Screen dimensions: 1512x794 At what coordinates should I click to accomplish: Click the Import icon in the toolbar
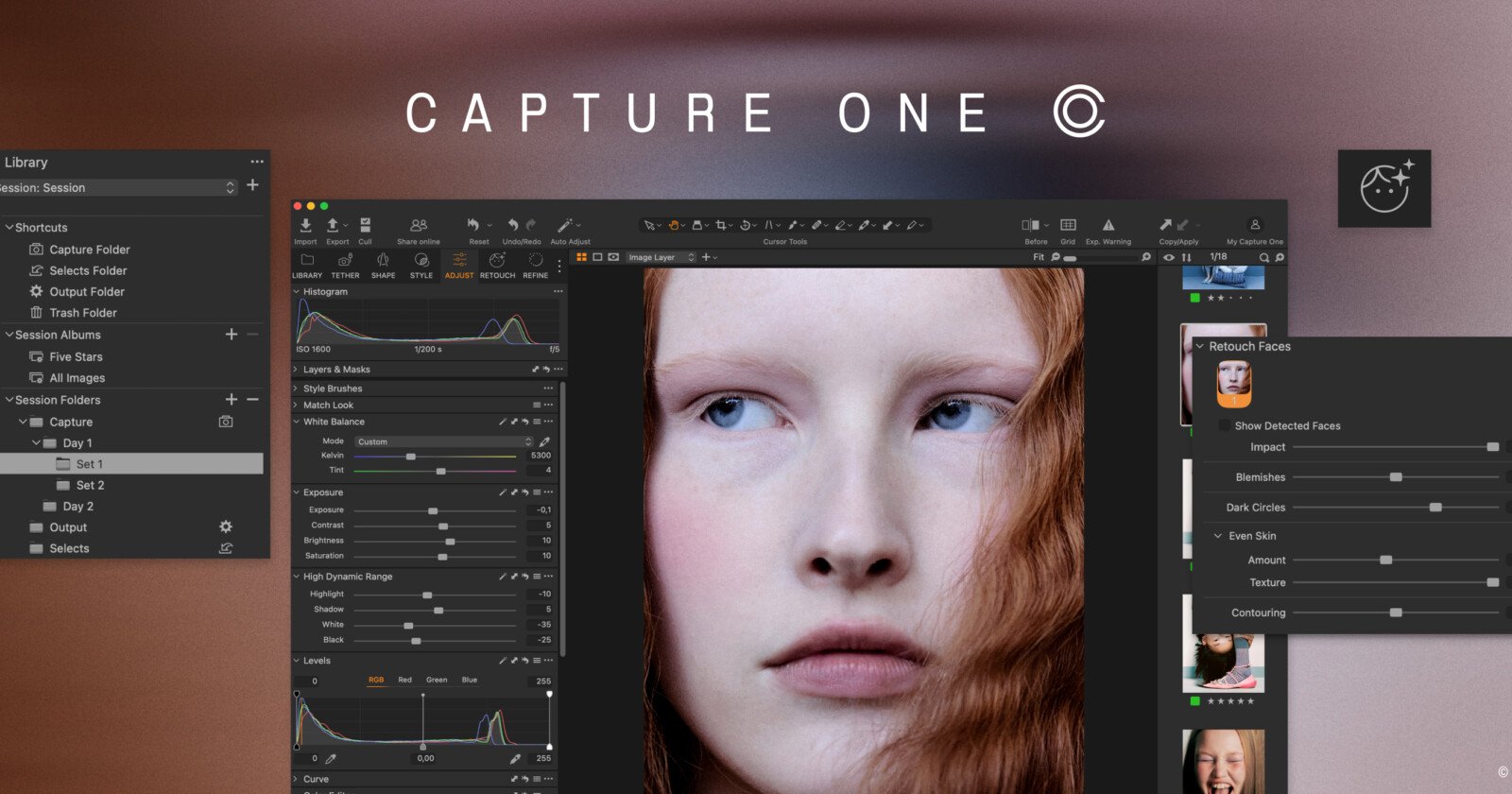tap(305, 226)
